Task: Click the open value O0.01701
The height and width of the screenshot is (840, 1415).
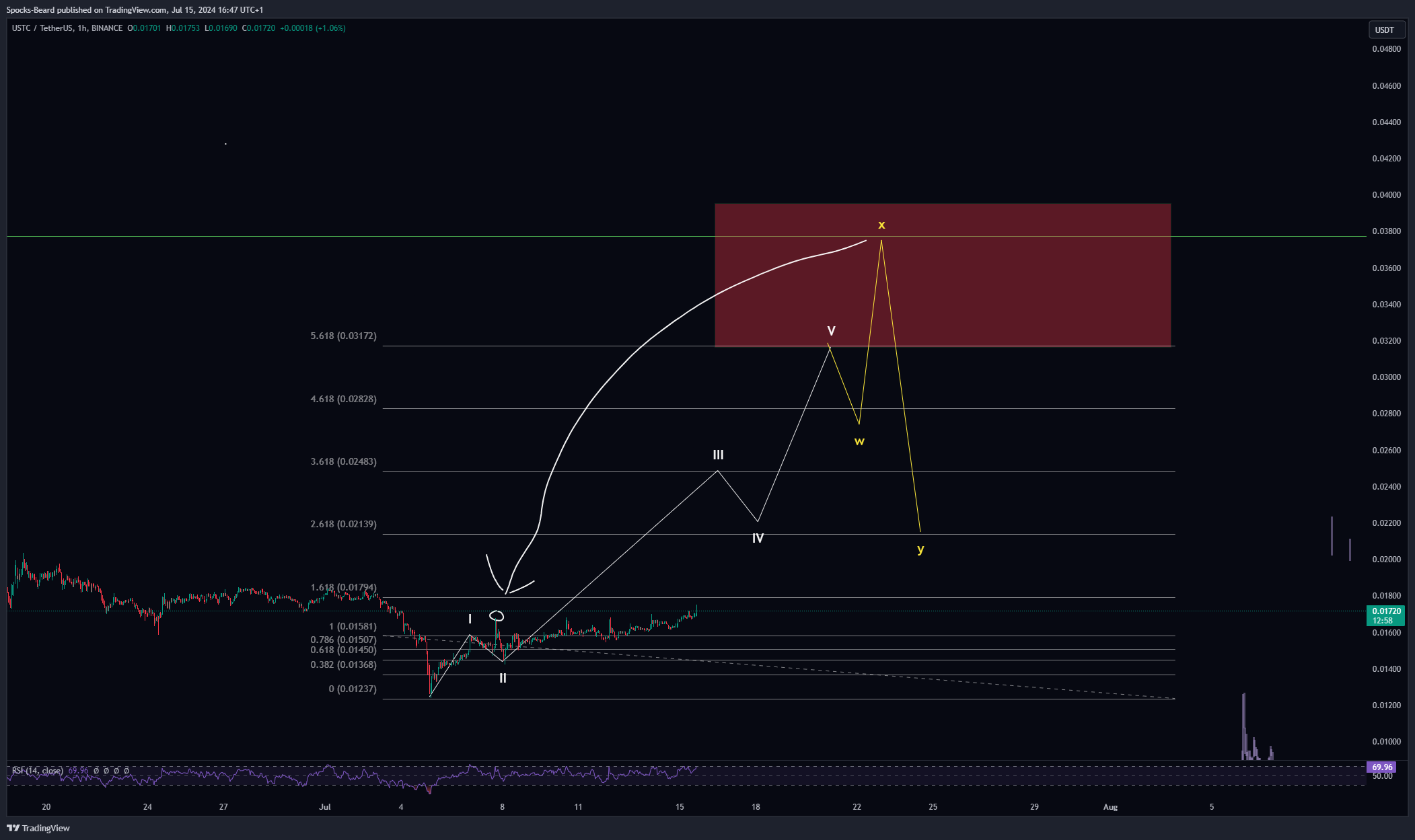Action: (144, 28)
